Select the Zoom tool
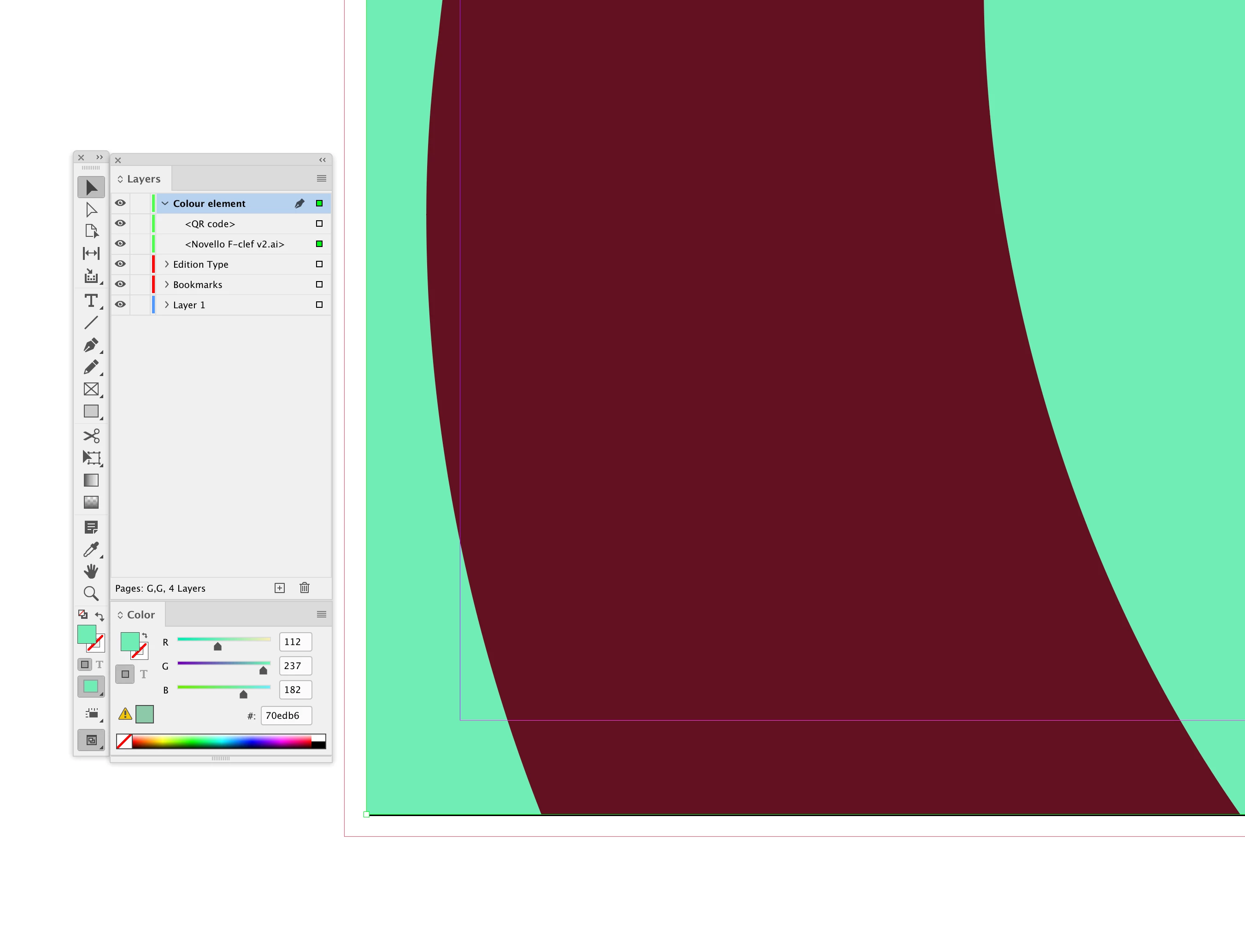 [x=91, y=594]
